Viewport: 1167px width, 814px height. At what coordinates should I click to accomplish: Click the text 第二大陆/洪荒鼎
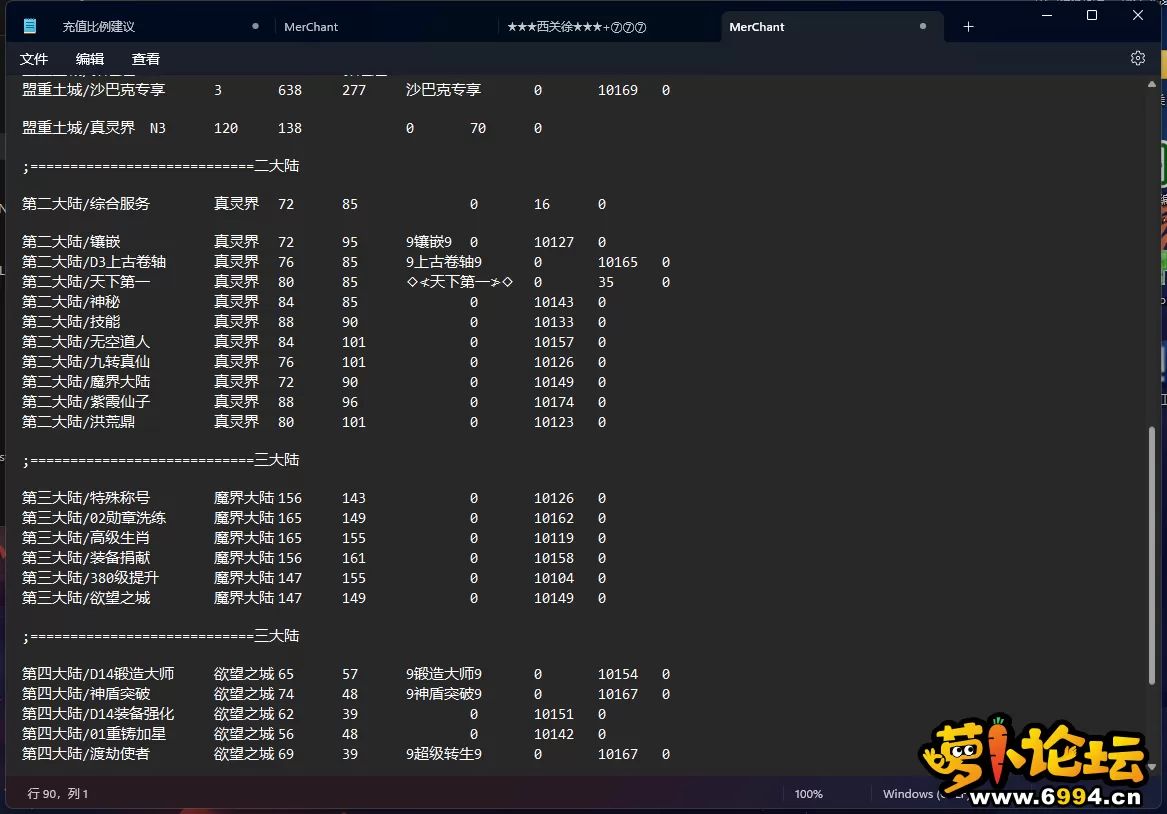78,422
